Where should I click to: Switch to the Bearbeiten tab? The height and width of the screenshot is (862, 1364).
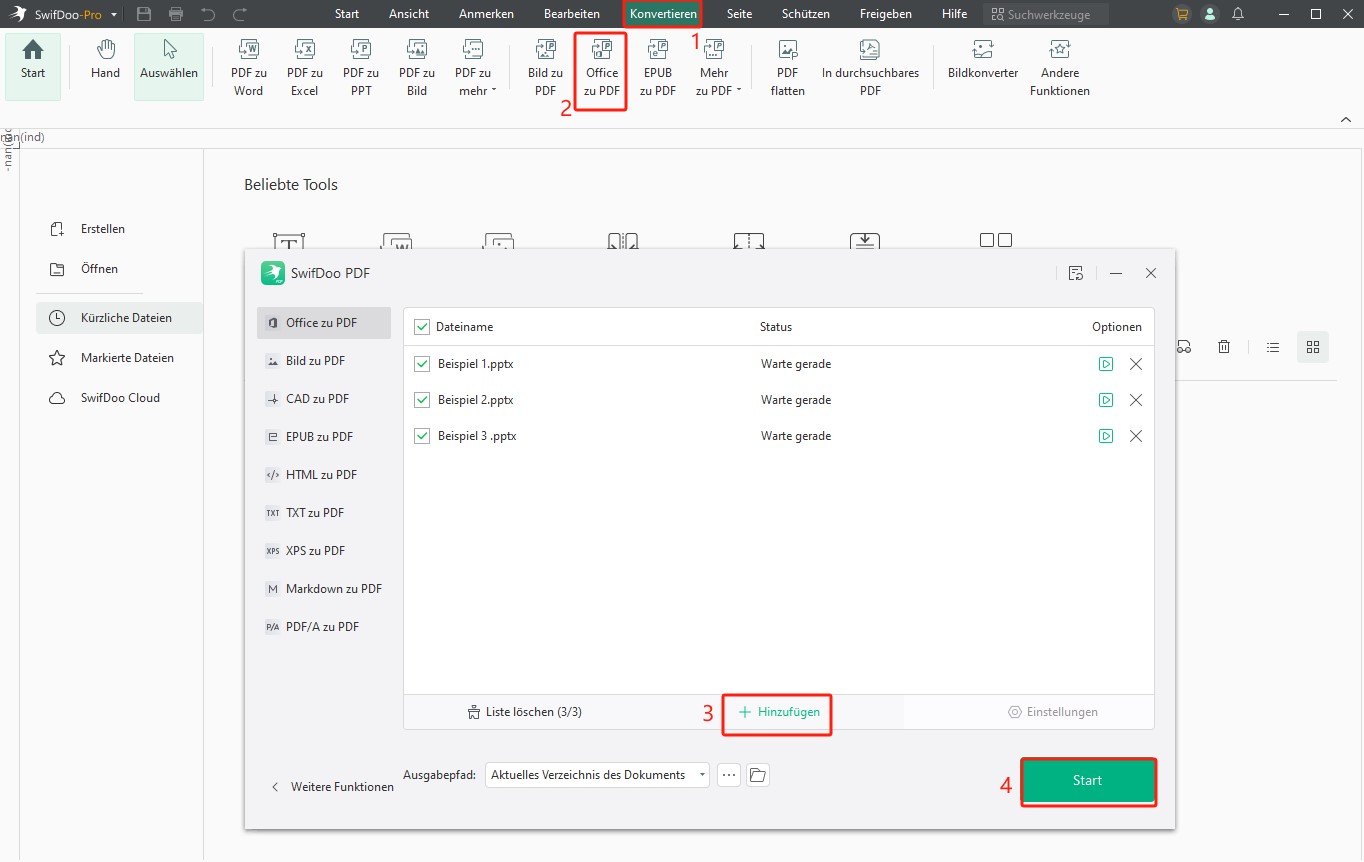572,14
